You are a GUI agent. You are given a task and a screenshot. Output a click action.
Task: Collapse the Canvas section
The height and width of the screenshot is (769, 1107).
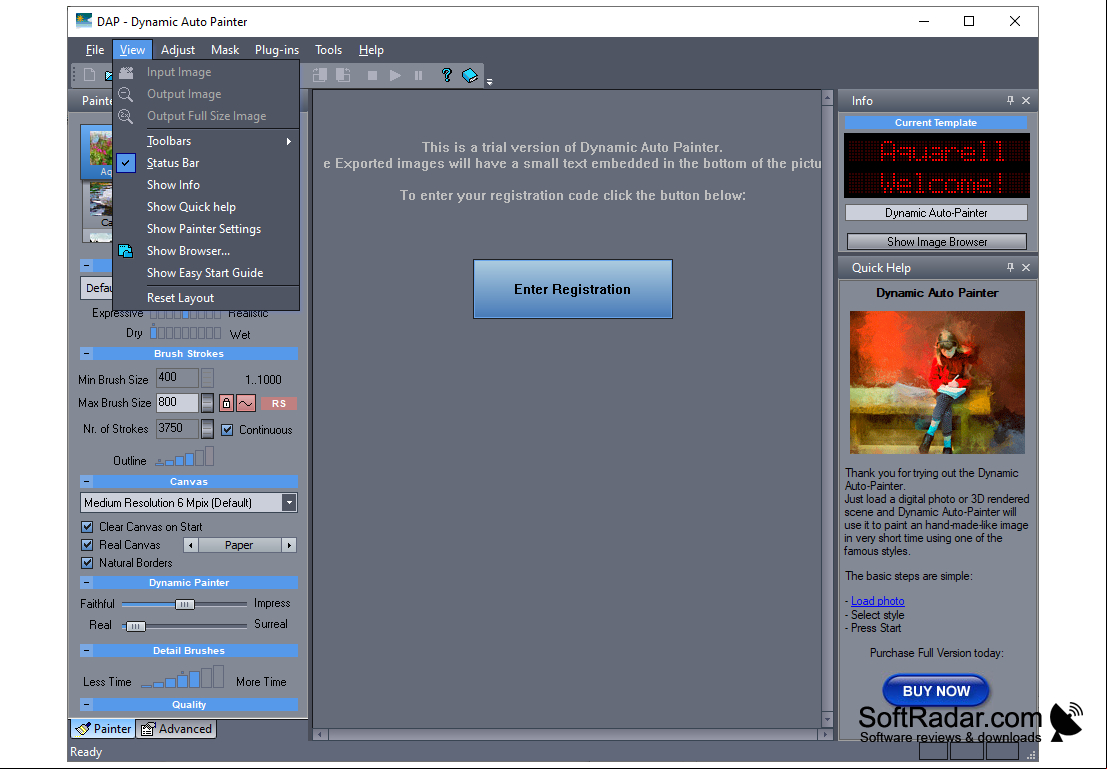[x=86, y=482]
